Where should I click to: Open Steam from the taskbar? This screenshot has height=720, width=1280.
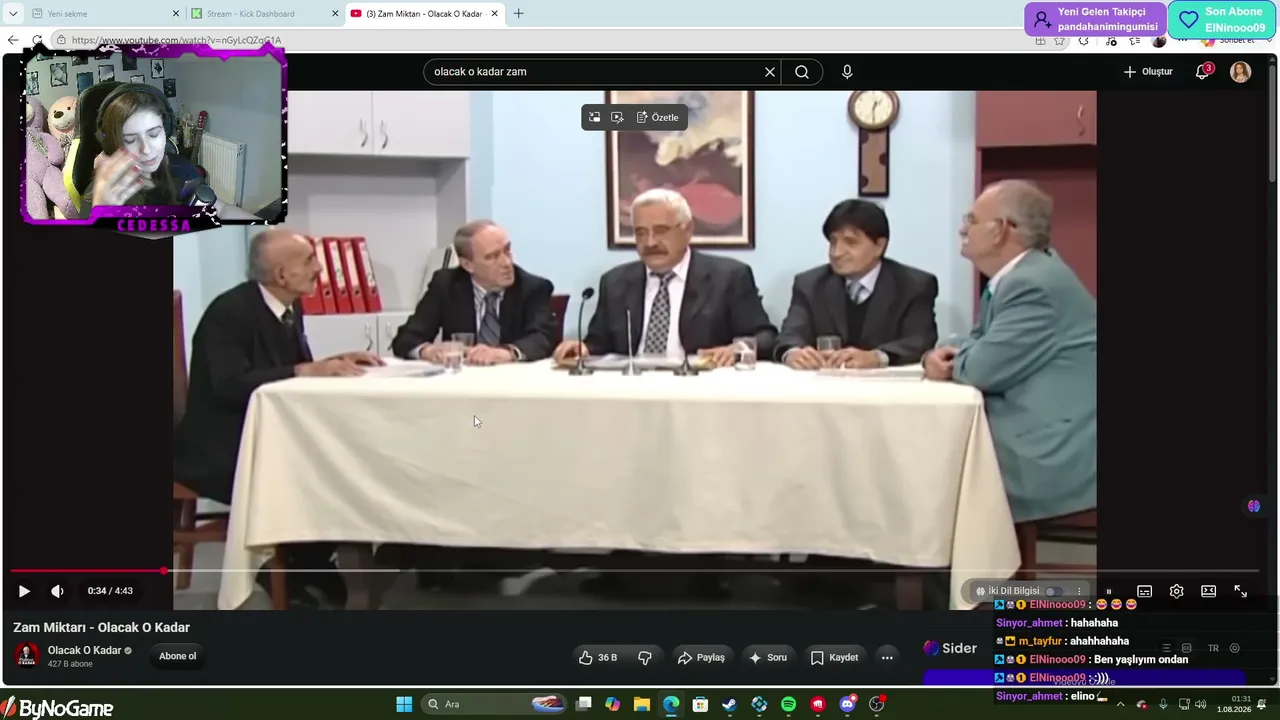point(729,704)
